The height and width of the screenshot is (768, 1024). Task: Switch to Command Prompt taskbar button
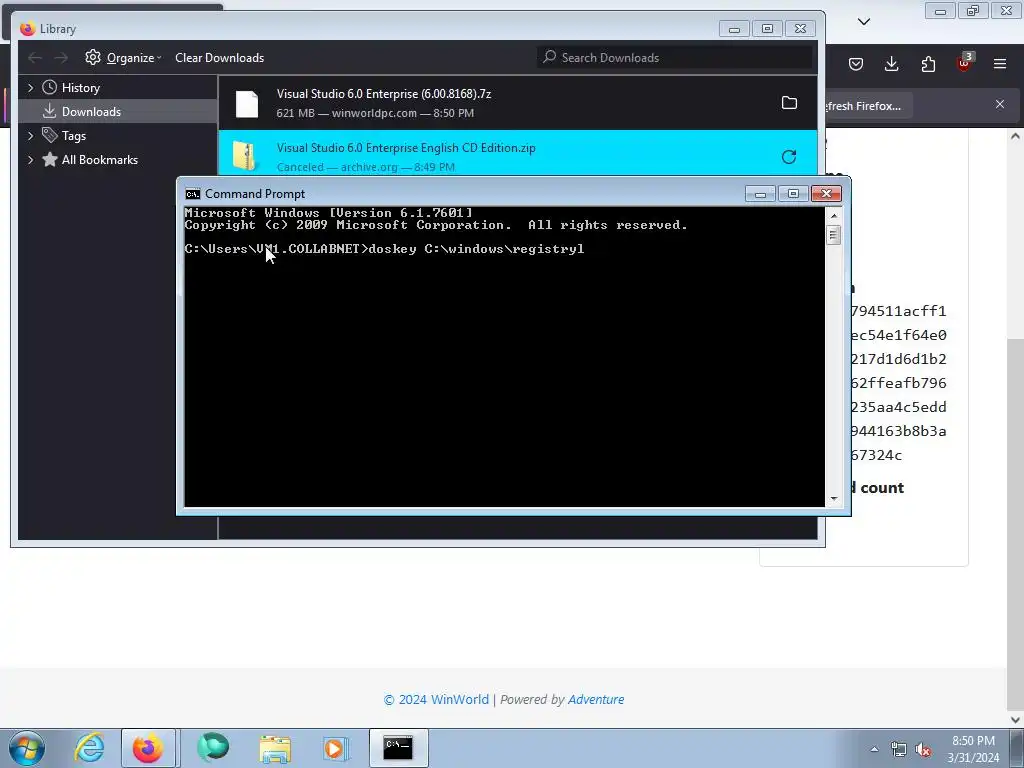(398, 748)
